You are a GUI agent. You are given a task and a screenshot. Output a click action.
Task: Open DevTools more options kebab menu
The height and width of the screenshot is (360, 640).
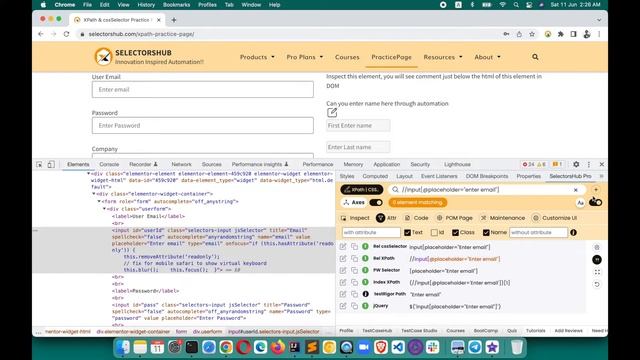[x=589, y=164]
